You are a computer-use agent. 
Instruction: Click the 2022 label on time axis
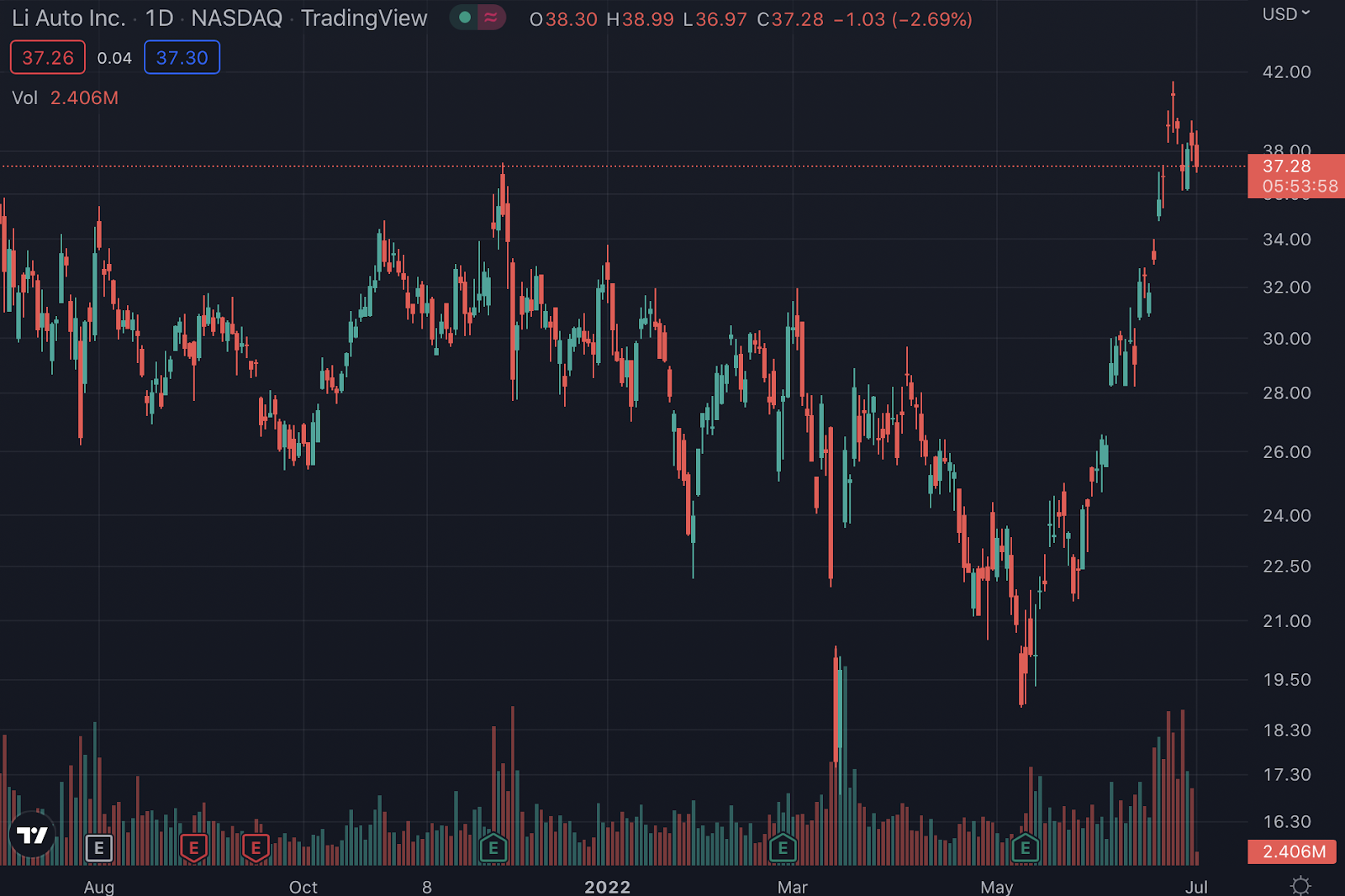[608, 887]
